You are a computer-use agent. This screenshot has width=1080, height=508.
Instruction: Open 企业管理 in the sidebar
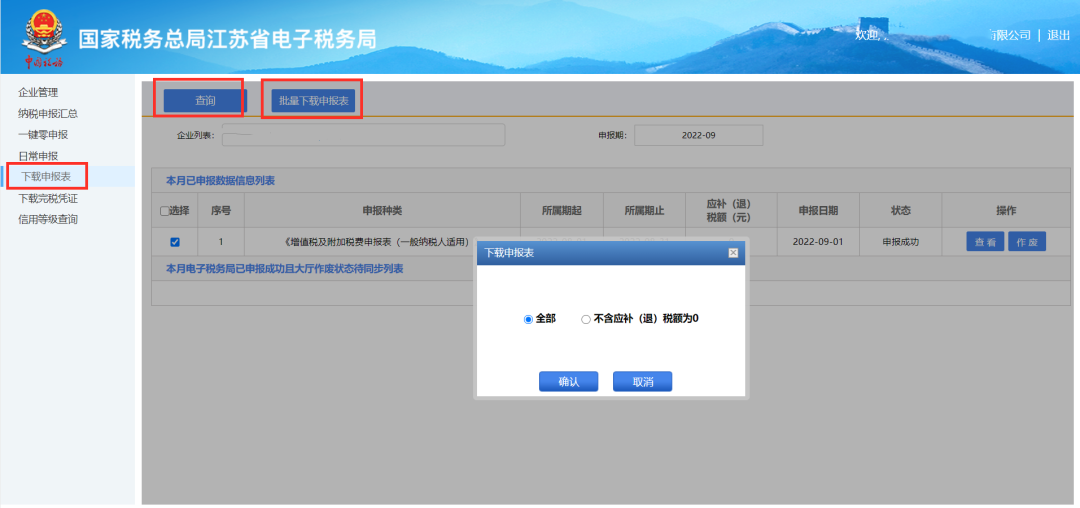38,92
